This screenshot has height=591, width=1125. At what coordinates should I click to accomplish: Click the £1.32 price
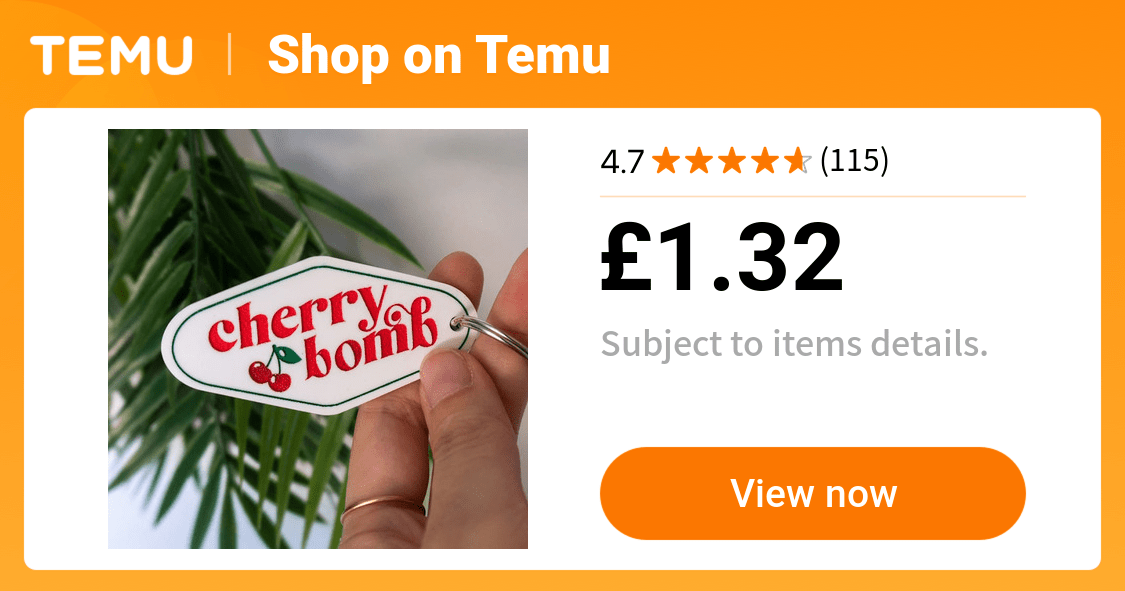(721, 258)
